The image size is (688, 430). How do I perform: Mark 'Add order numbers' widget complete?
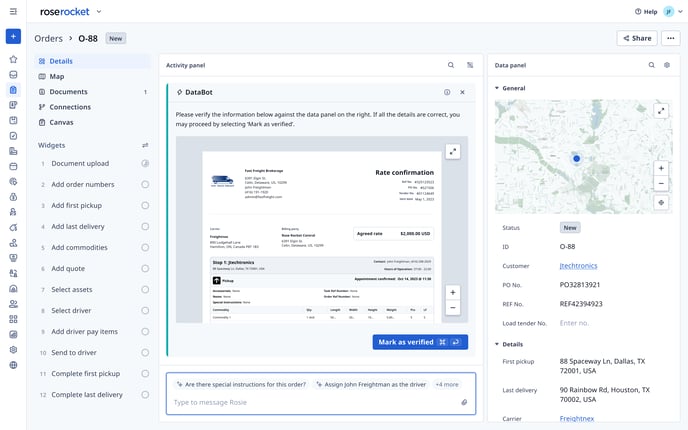pyautogui.click(x=145, y=184)
